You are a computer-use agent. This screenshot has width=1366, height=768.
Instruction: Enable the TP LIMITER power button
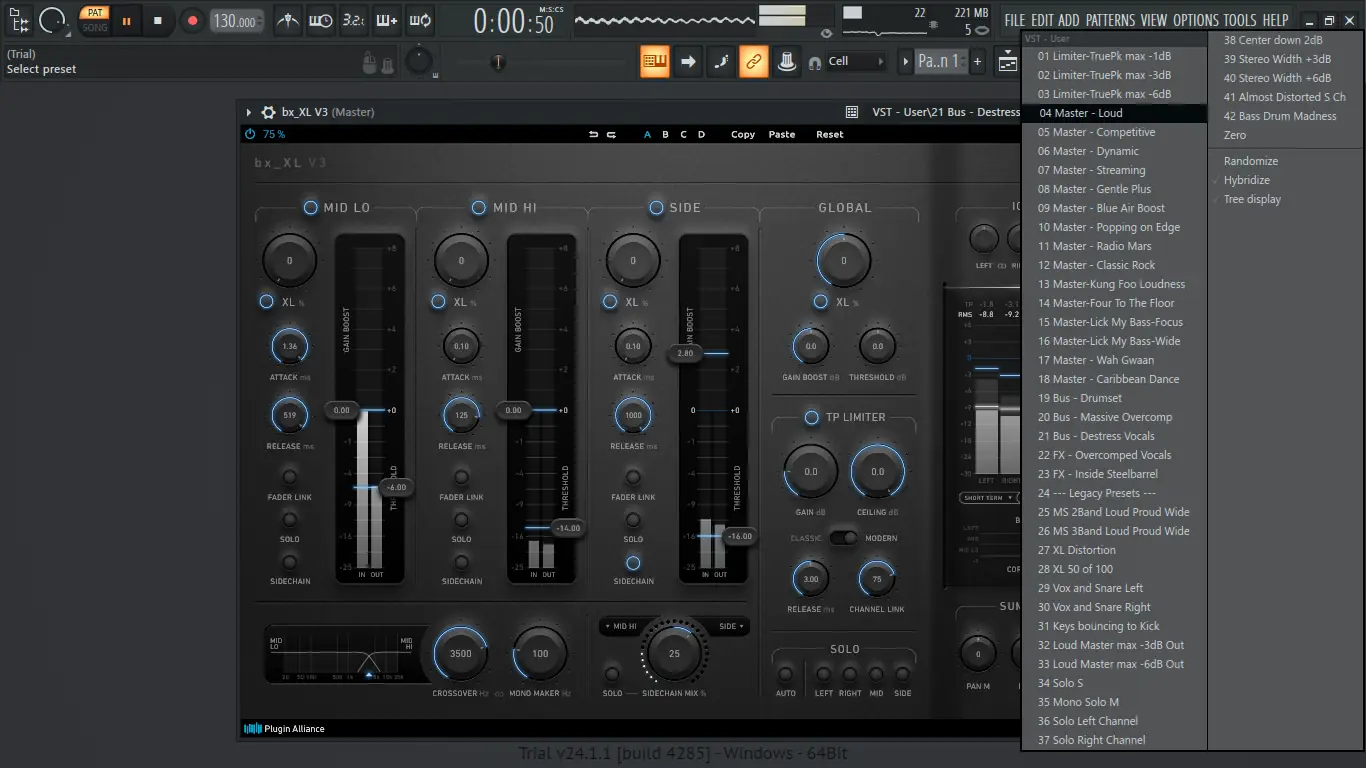[811, 417]
